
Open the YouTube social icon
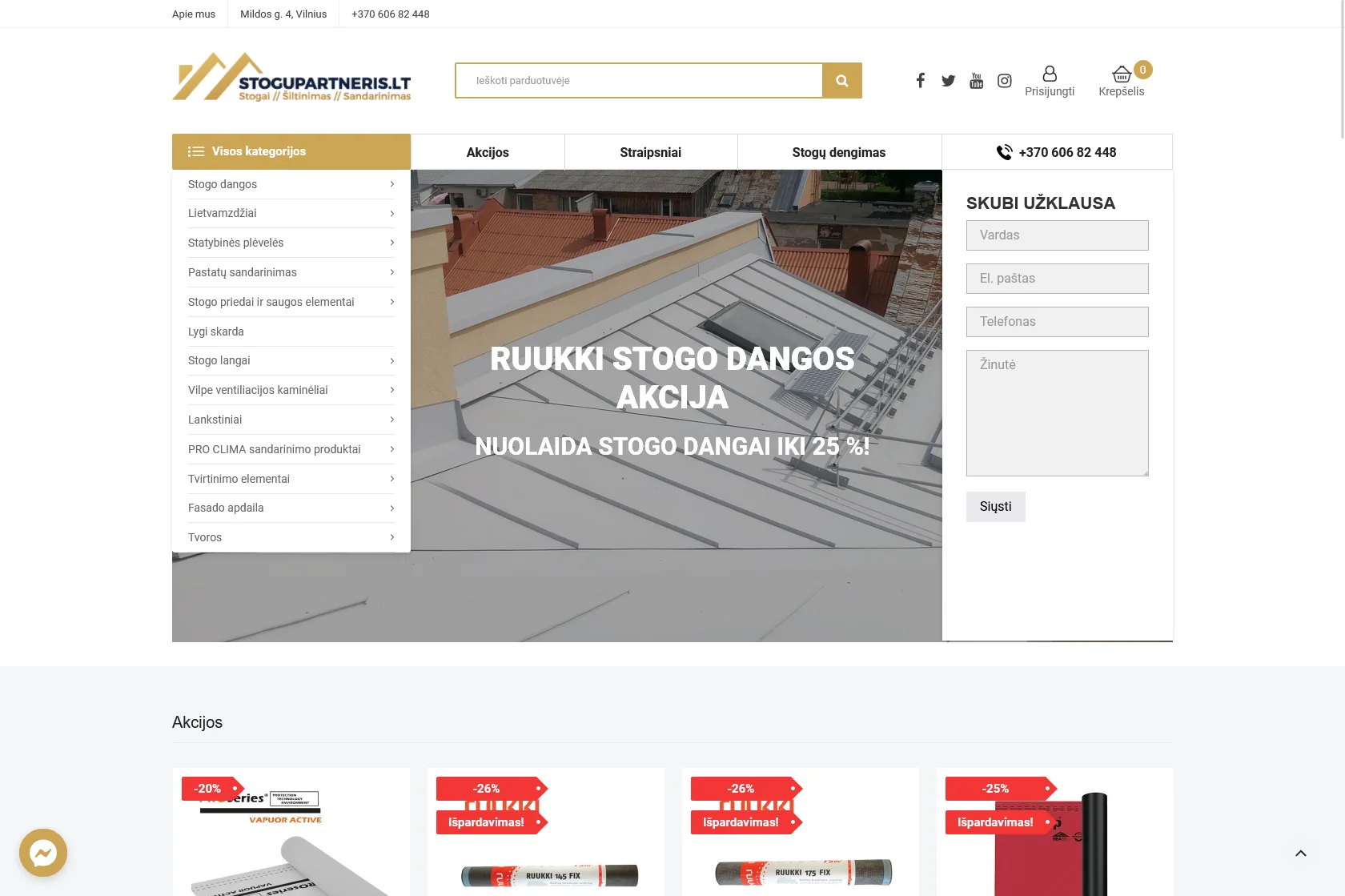(977, 80)
